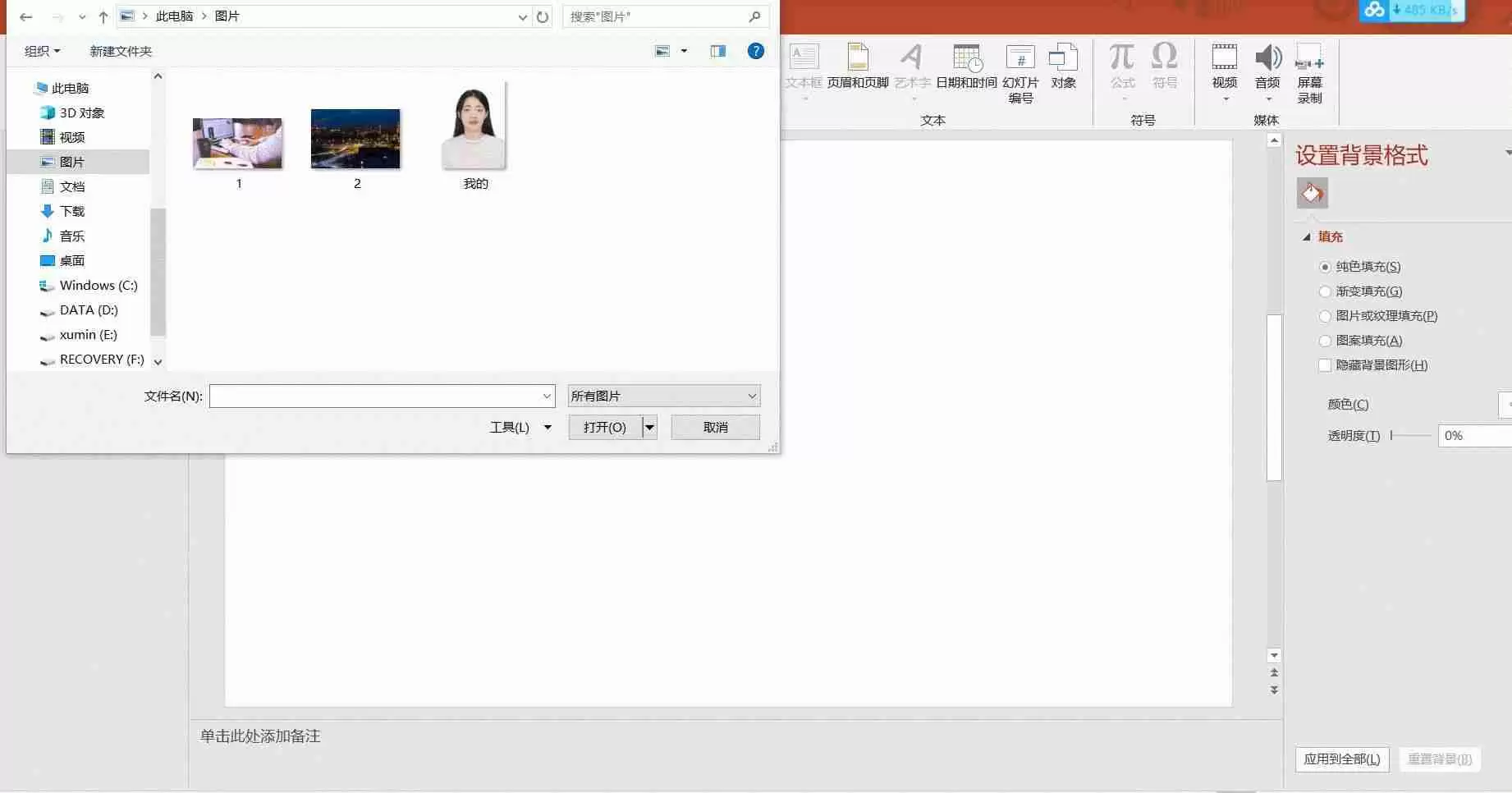This screenshot has height=793, width=1512.
Task: Select Downloads (下载) in navigation tree
Action: tap(72, 211)
